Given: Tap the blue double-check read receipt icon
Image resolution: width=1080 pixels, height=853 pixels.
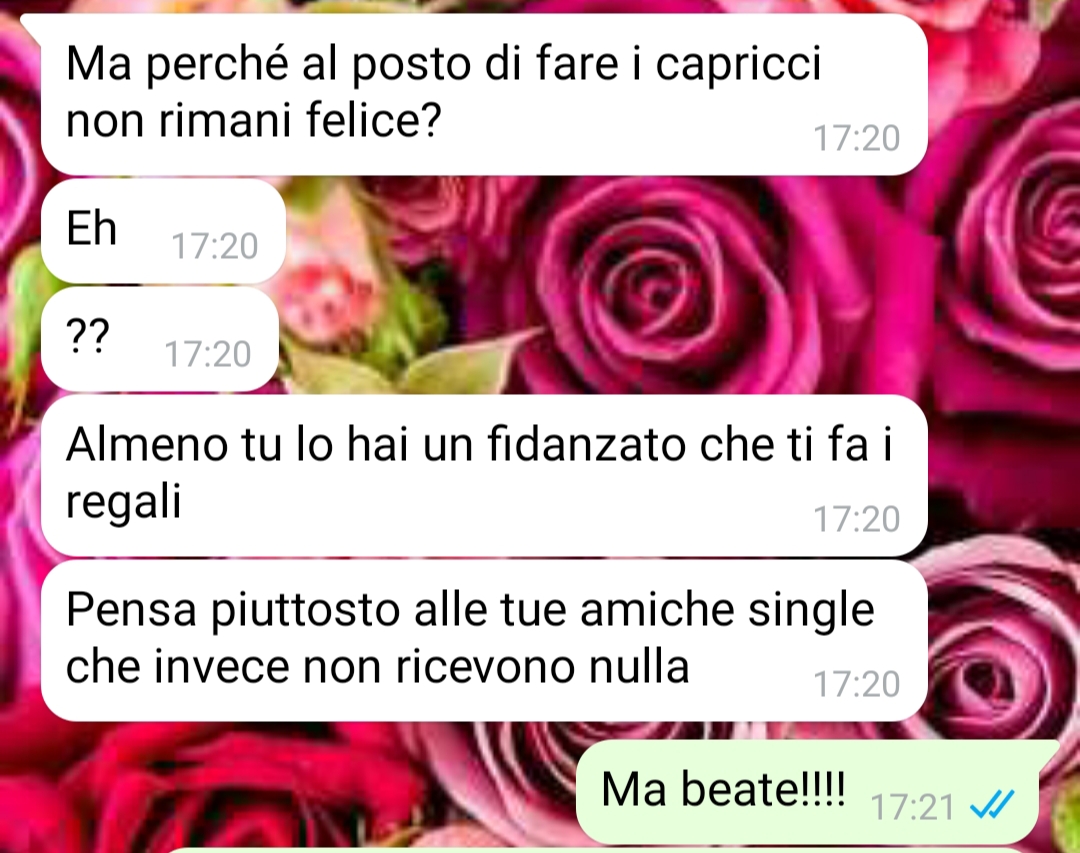Looking at the screenshot, I should (x=992, y=804).
